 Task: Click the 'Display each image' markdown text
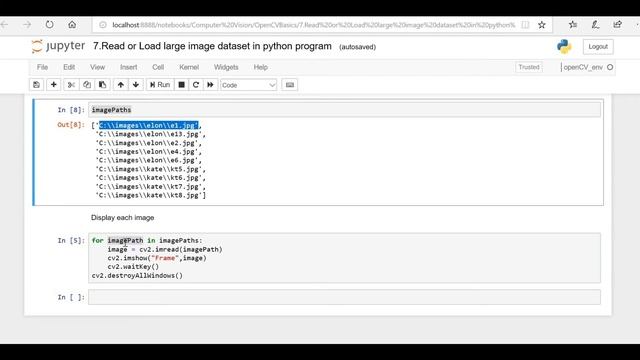click(x=122, y=218)
